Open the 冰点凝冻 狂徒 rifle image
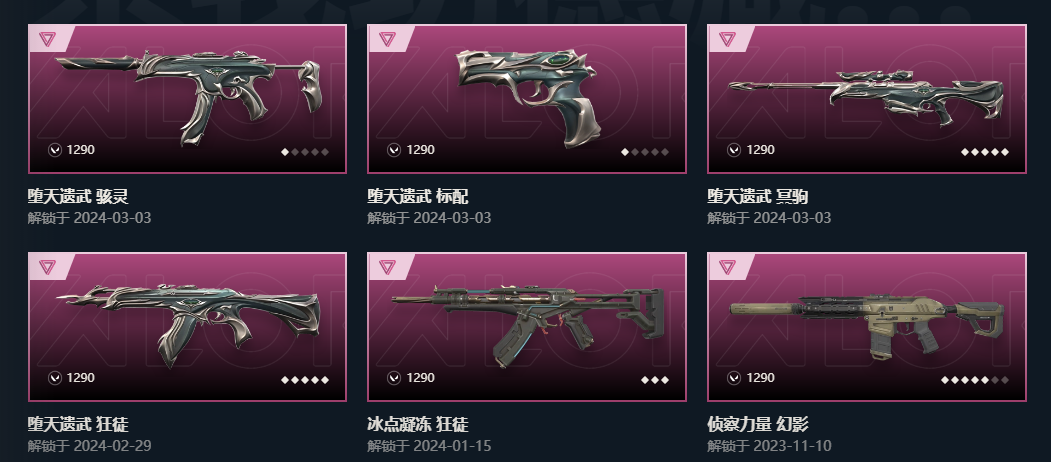 (x=527, y=326)
